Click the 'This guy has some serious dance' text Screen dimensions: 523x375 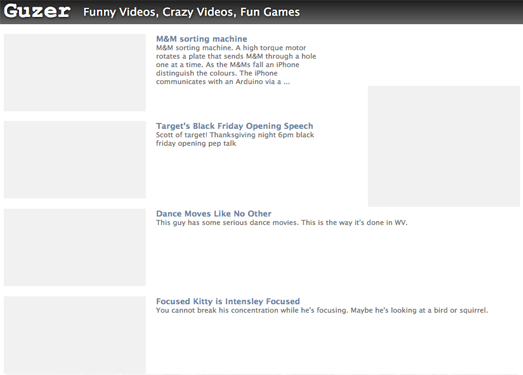[x=282, y=223]
